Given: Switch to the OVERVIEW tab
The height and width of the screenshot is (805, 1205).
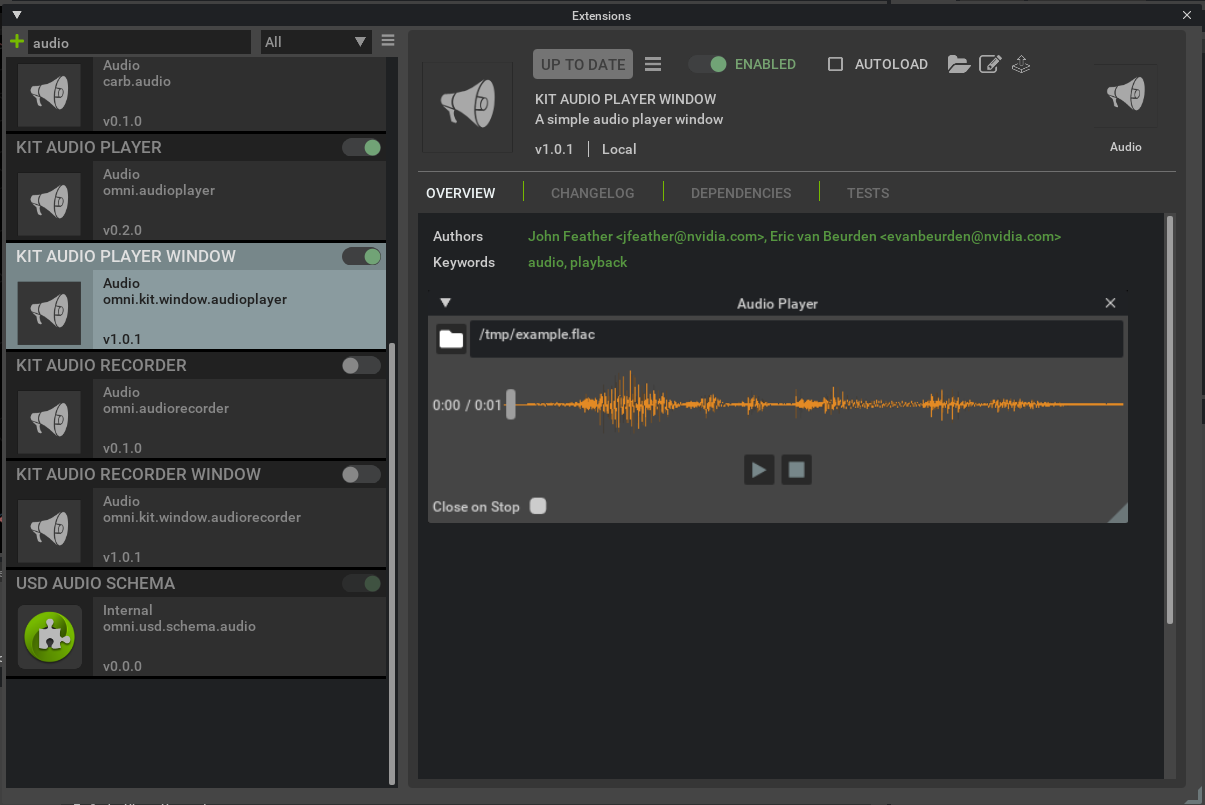Looking at the screenshot, I should click(460, 193).
